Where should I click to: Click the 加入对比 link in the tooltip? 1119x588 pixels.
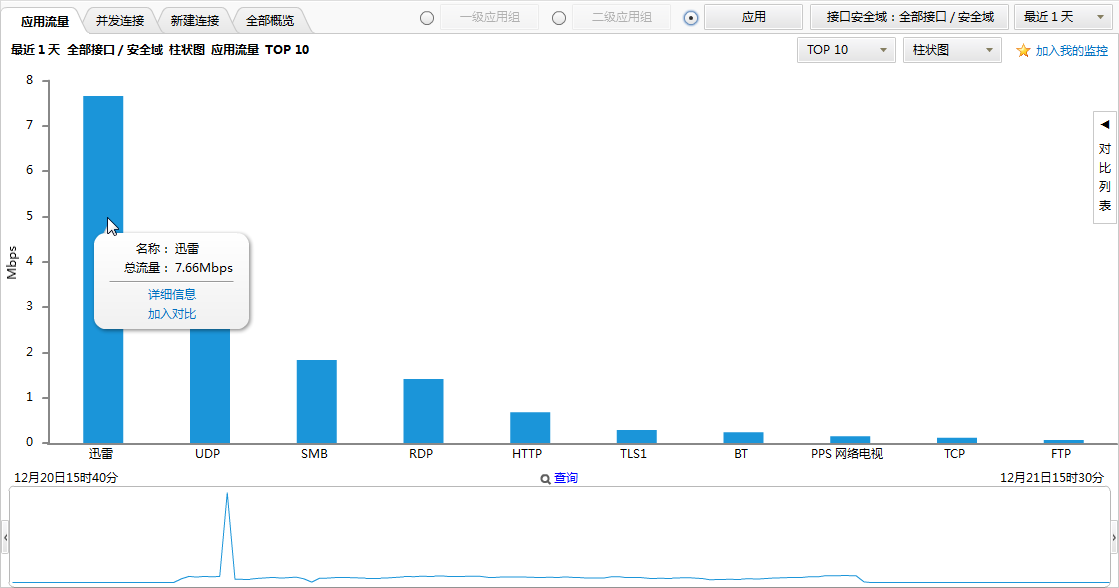pos(172,314)
